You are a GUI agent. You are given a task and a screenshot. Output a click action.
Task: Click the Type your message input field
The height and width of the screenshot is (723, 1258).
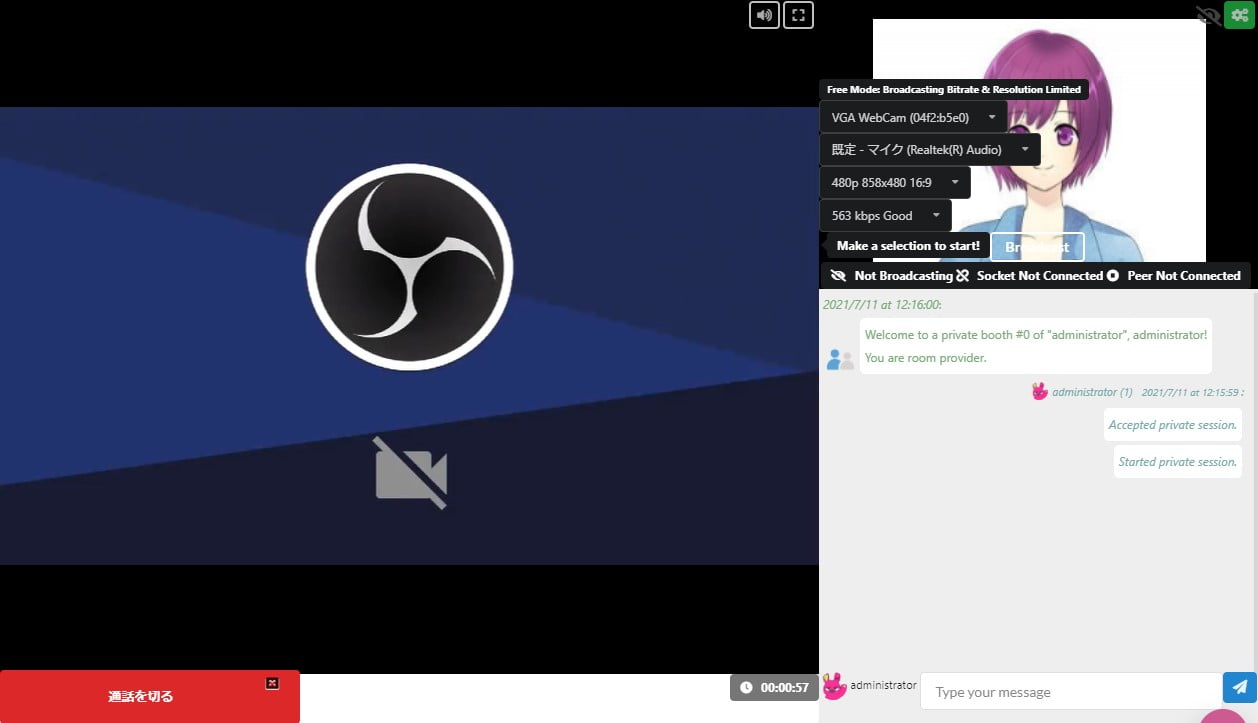click(x=1070, y=692)
